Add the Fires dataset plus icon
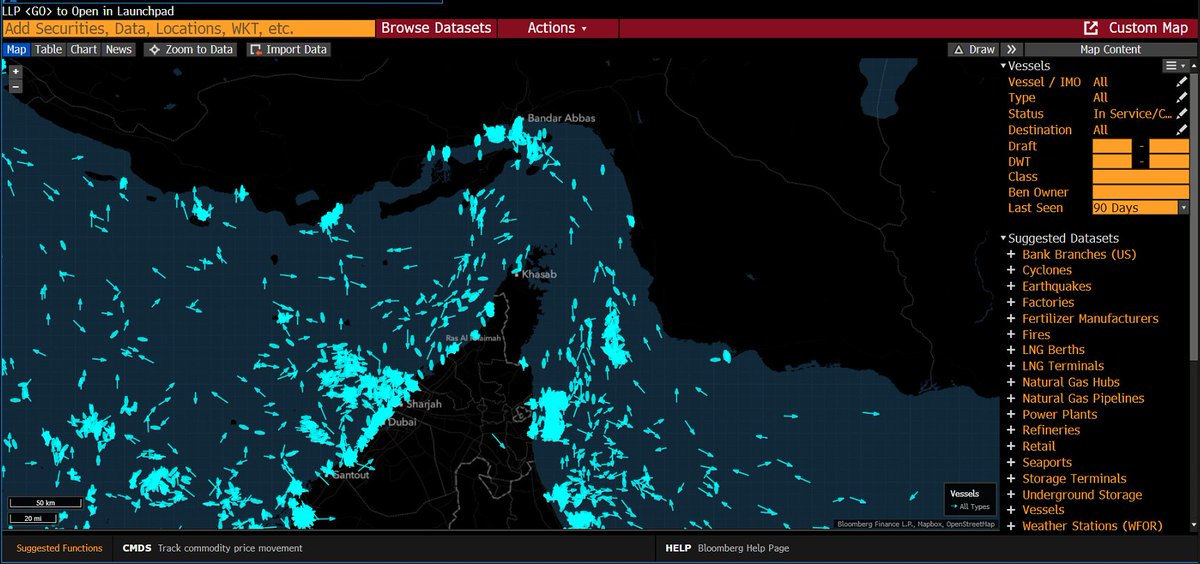The image size is (1200, 564). 1011,334
